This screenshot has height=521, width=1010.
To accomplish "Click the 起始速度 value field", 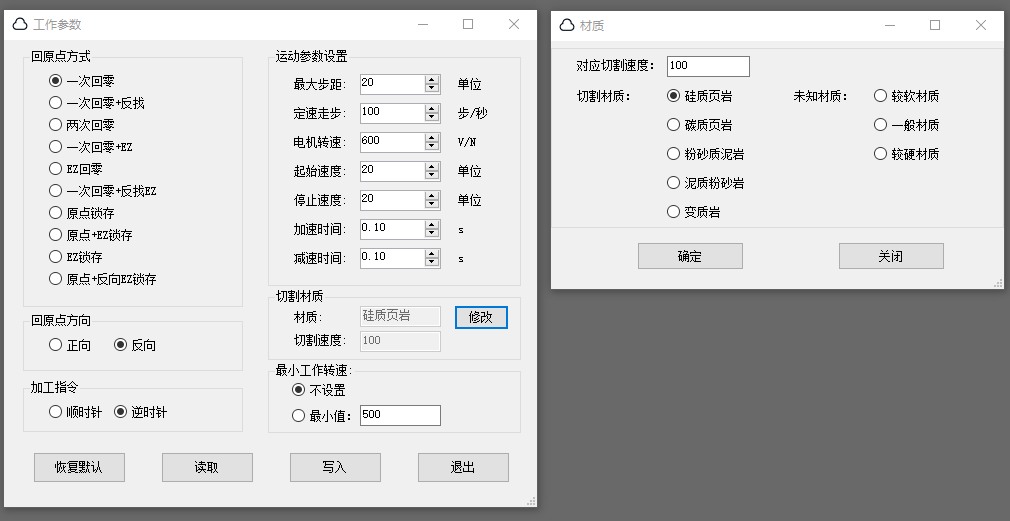I will pyautogui.click(x=392, y=171).
